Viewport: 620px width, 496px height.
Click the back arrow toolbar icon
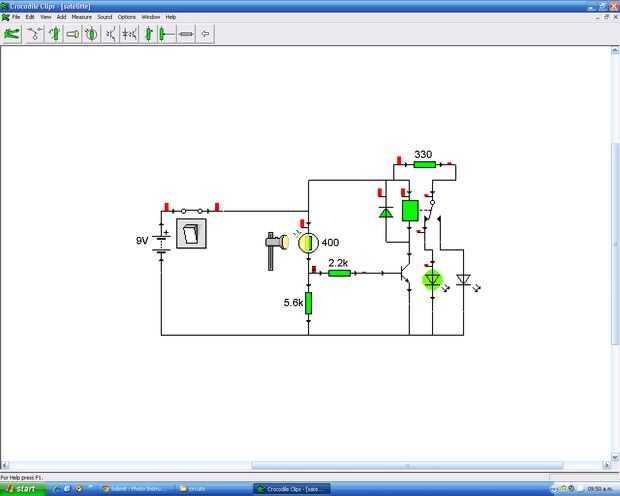tap(205, 34)
